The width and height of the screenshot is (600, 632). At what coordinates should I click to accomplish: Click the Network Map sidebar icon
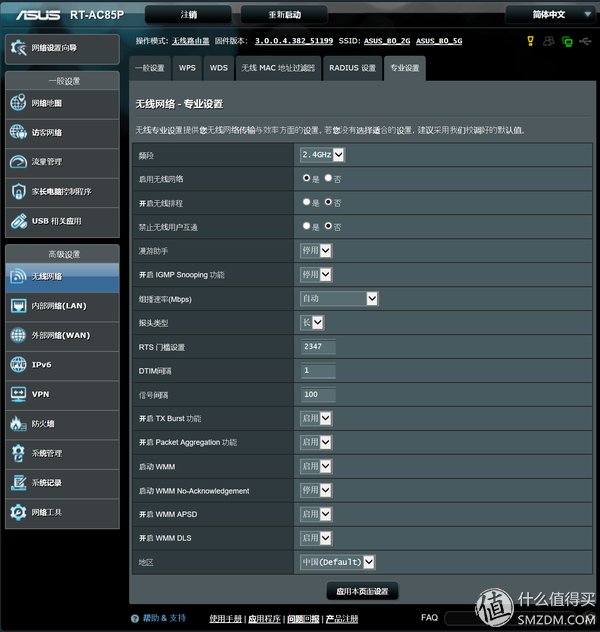coord(20,103)
